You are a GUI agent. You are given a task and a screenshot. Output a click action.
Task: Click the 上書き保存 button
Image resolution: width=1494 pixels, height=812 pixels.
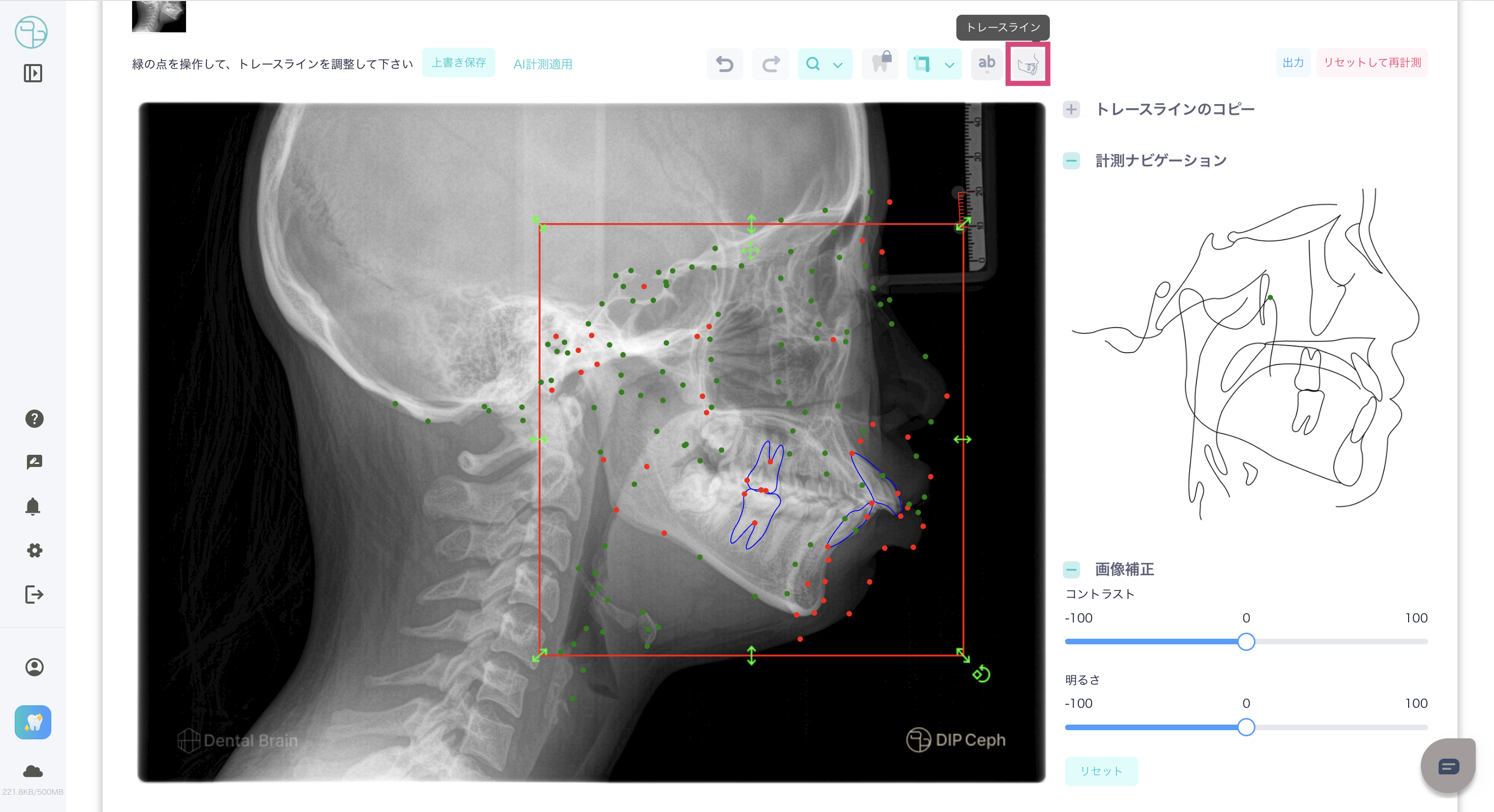pyautogui.click(x=458, y=63)
